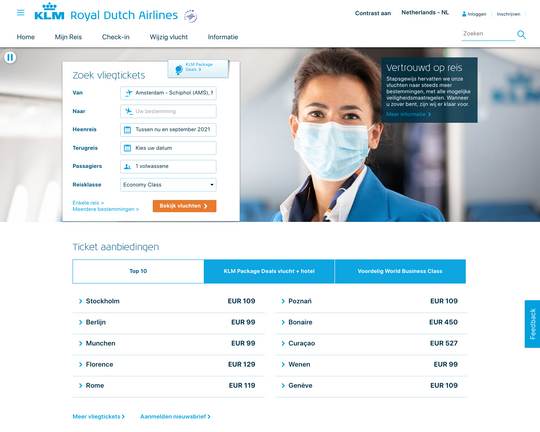540x432 pixels.
Task: Pause the hero banner slideshow
Action: pyautogui.click(x=10, y=58)
